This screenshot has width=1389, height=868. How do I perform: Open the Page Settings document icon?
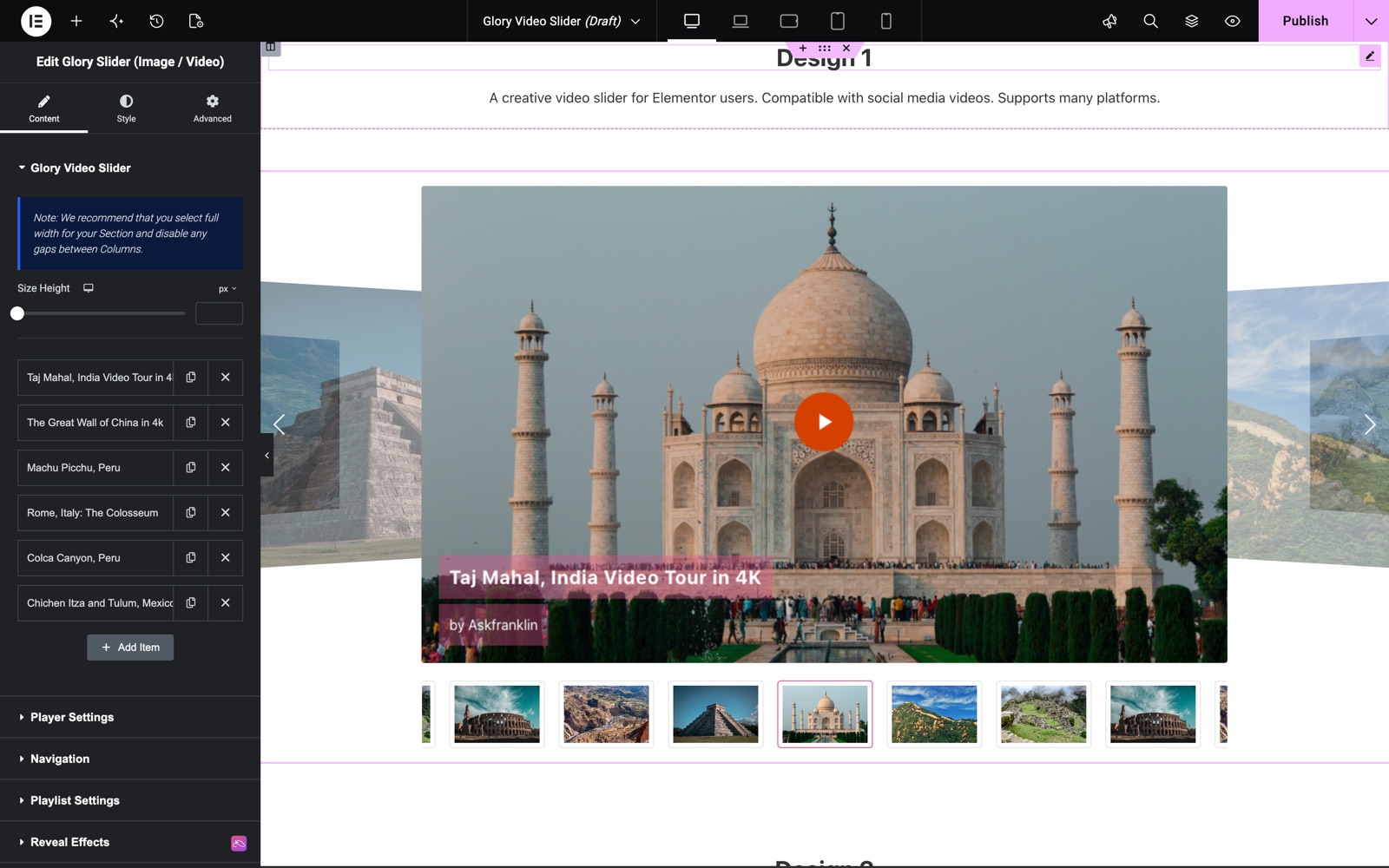tap(196, 21)
